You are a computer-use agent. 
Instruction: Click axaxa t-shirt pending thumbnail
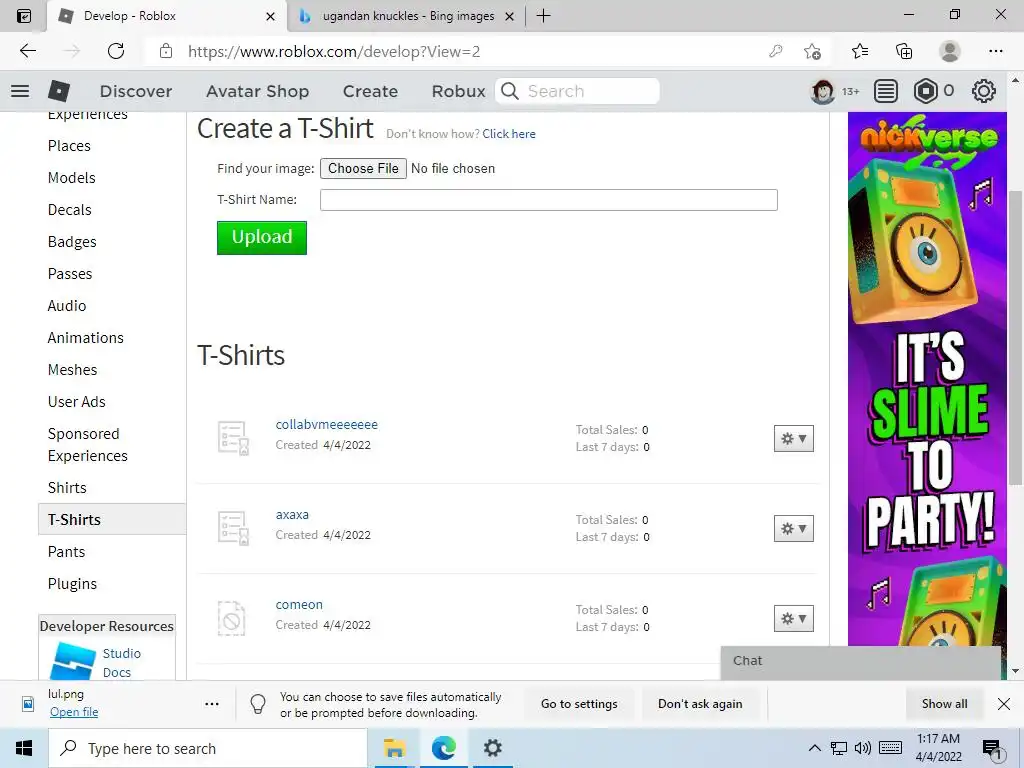coord(233,528)
